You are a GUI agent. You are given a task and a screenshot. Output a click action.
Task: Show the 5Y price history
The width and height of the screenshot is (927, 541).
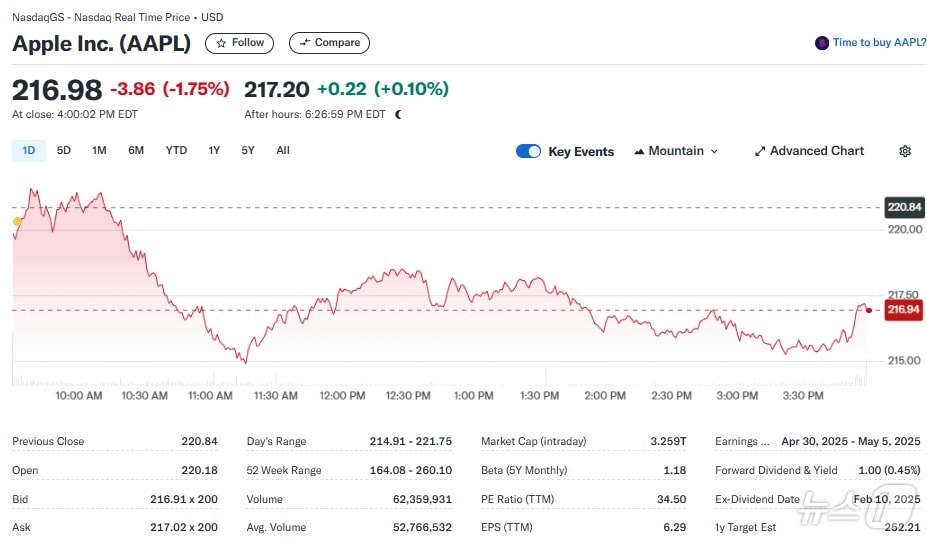click(x=248, y=150)
